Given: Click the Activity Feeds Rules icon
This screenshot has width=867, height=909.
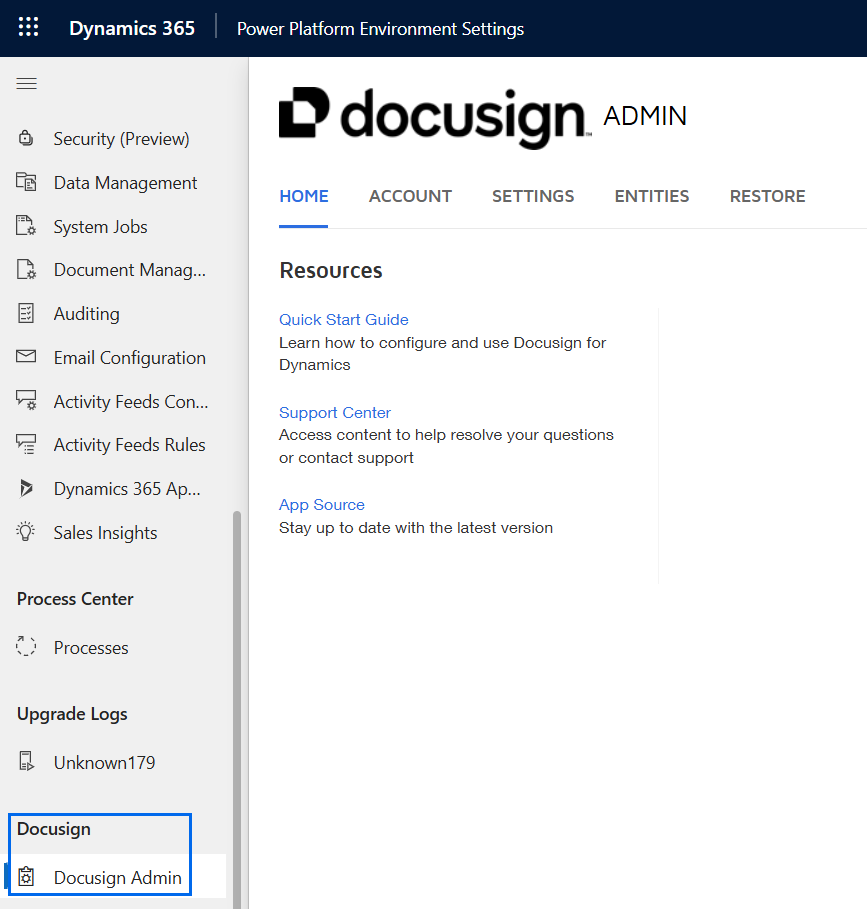Looking at the screenshot, I should point(26,444).
